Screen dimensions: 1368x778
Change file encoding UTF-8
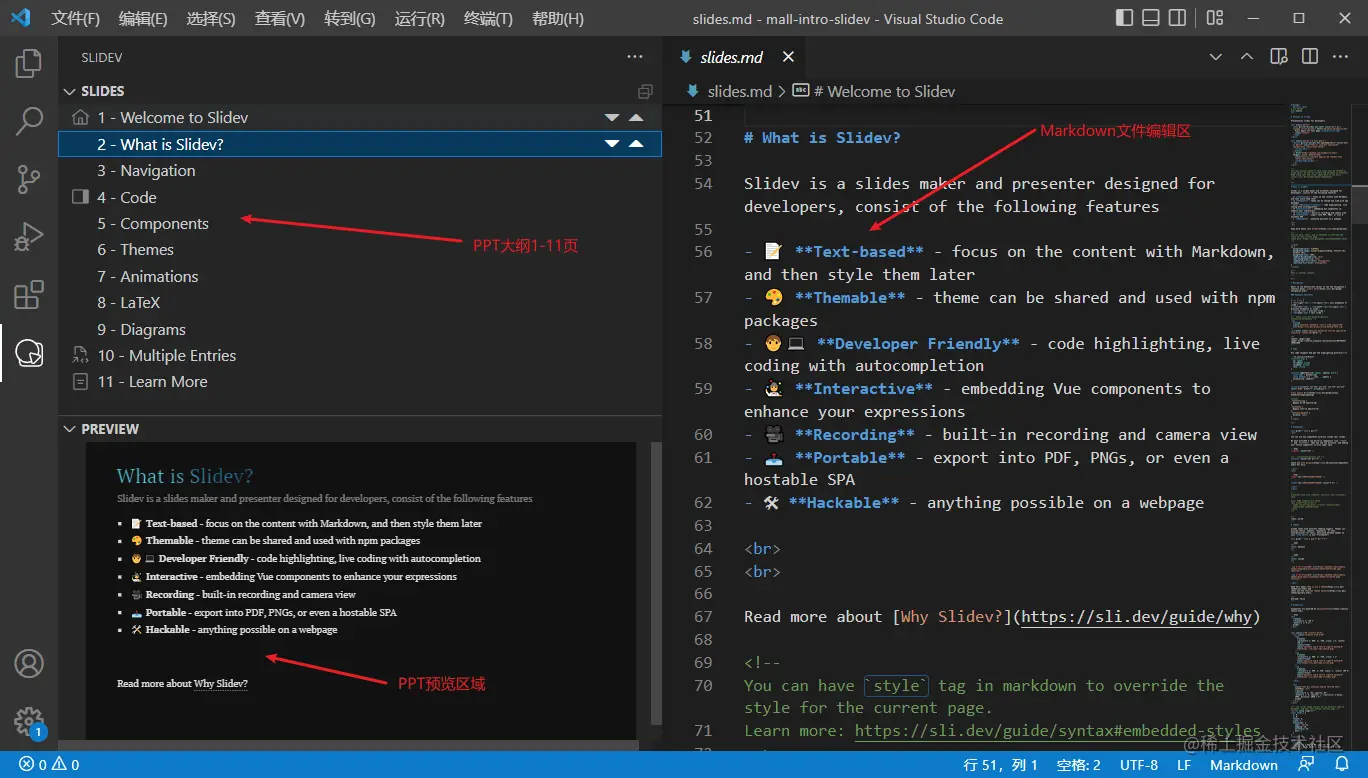coord(1139,765)
